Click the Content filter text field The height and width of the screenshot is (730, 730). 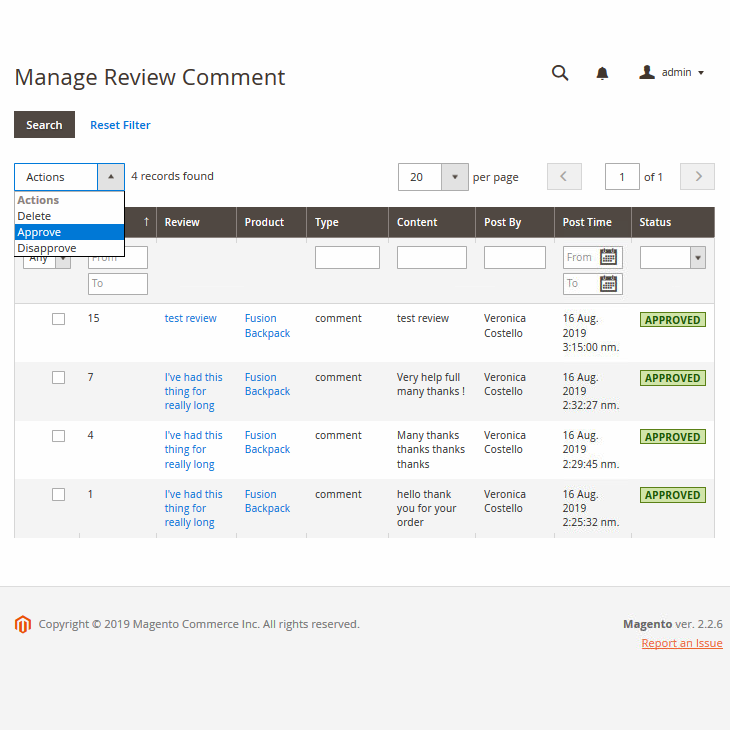click(x=431, y=258)
